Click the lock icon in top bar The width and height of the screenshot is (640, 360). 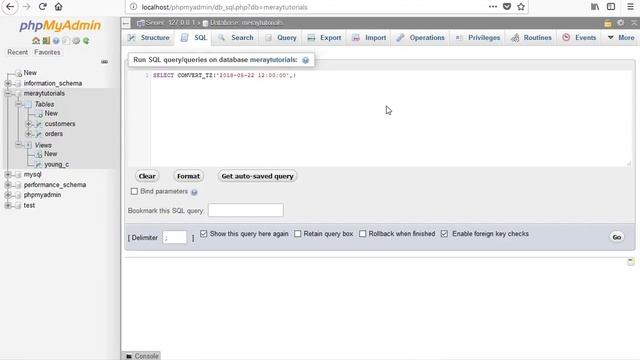click(608, 23)
